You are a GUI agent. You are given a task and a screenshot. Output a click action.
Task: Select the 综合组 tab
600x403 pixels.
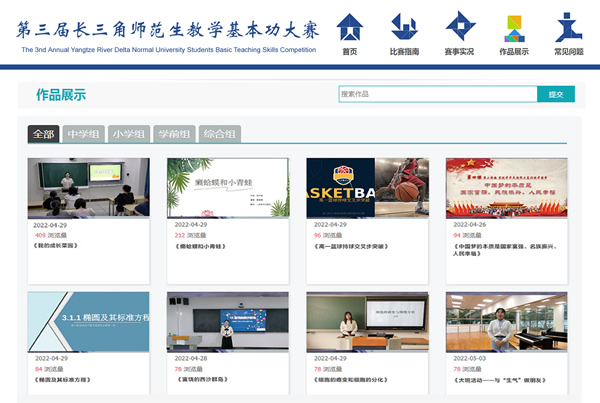pyautogui.click(x=219, y=134)
